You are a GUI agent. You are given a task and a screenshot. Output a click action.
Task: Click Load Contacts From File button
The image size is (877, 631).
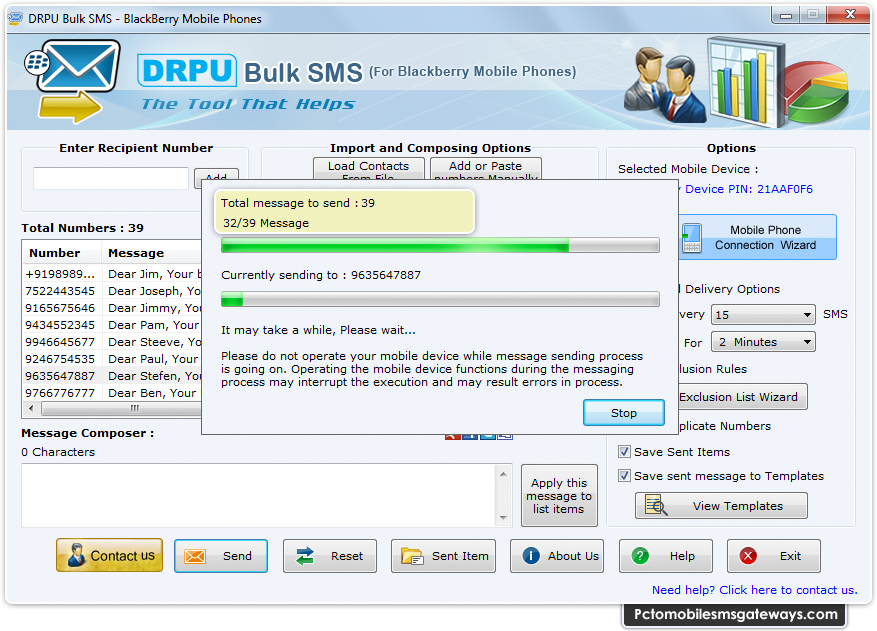[x=369, y=169]
